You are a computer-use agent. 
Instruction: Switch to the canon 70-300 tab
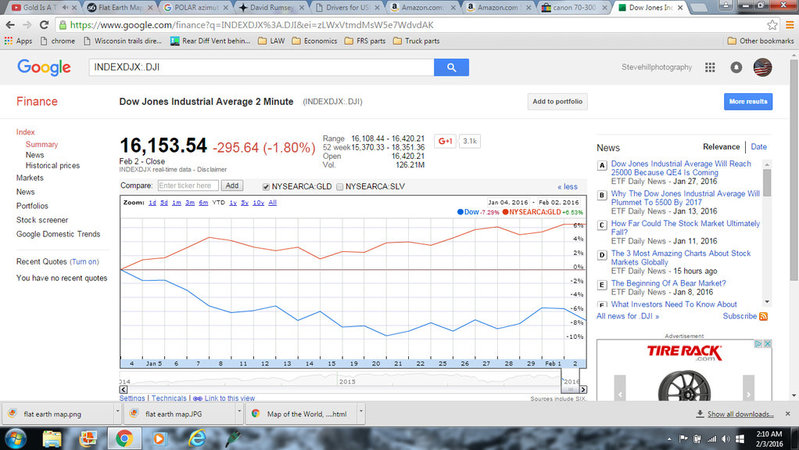point(574,8)
